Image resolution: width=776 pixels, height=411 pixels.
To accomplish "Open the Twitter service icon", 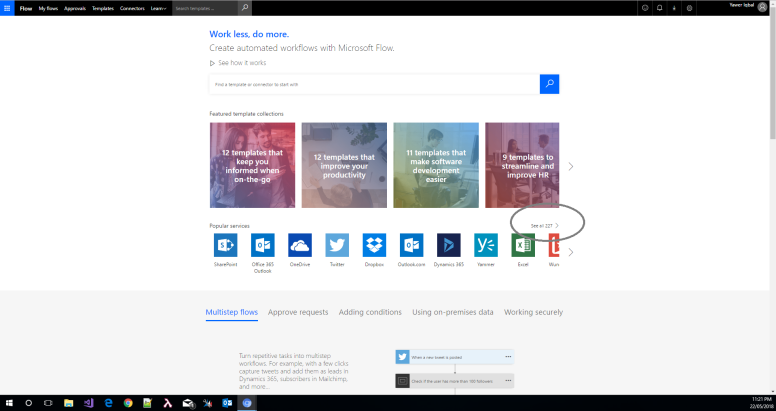I will (x=337, y=245).
